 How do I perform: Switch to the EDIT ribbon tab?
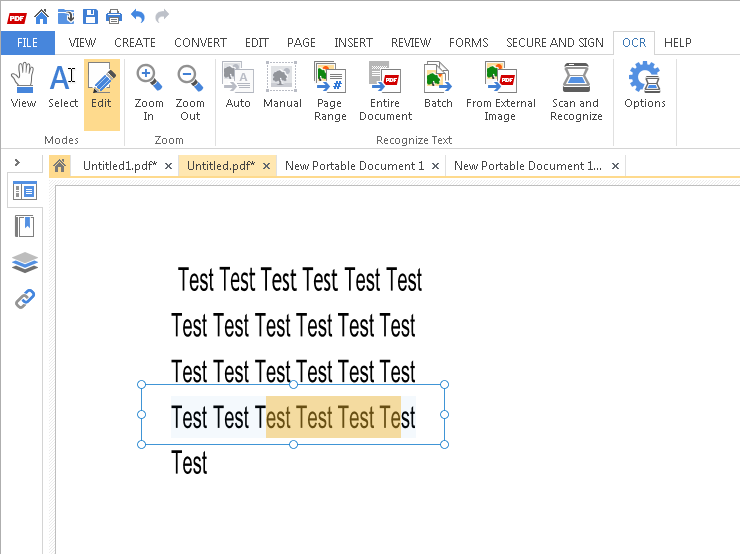(x=257, y=43)
